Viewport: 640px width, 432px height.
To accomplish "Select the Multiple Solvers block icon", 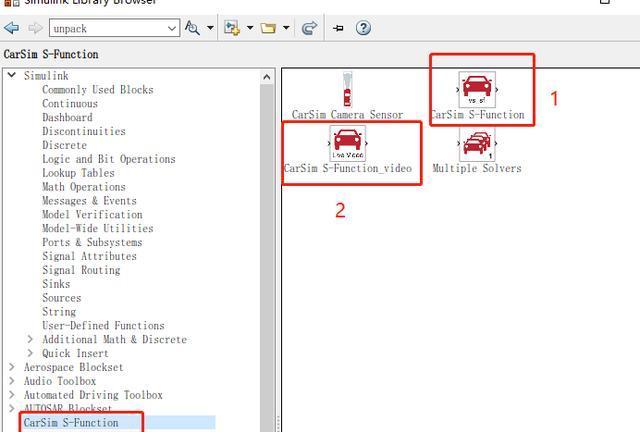I will 477,143.
